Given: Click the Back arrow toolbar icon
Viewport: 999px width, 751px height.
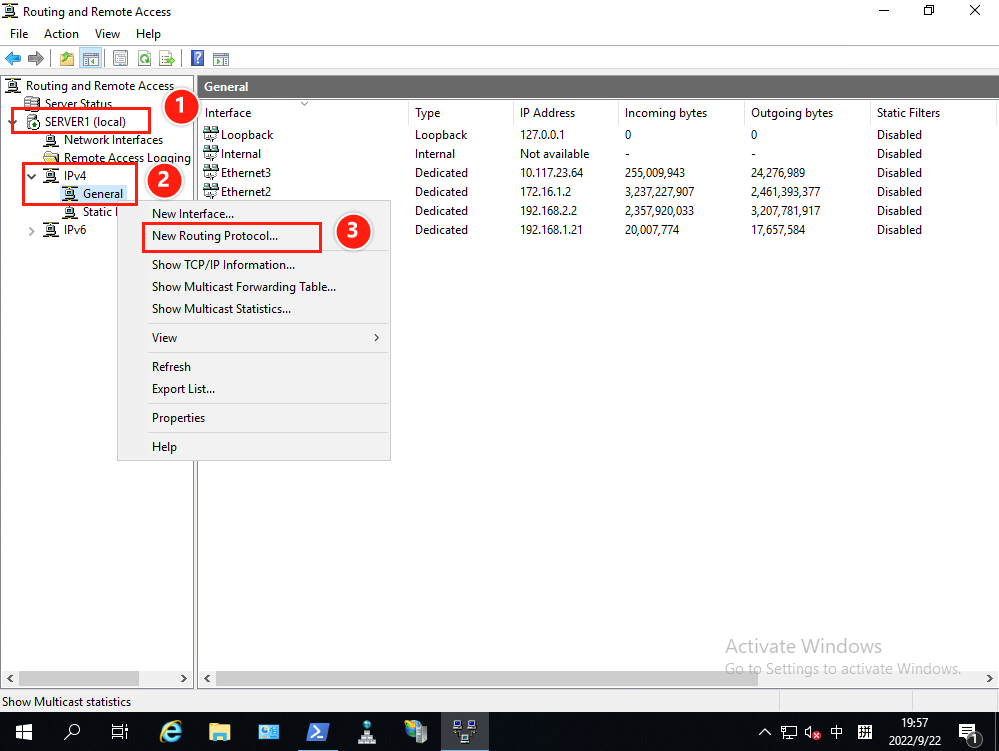Looking at the screenshot, I should point(13,59).
